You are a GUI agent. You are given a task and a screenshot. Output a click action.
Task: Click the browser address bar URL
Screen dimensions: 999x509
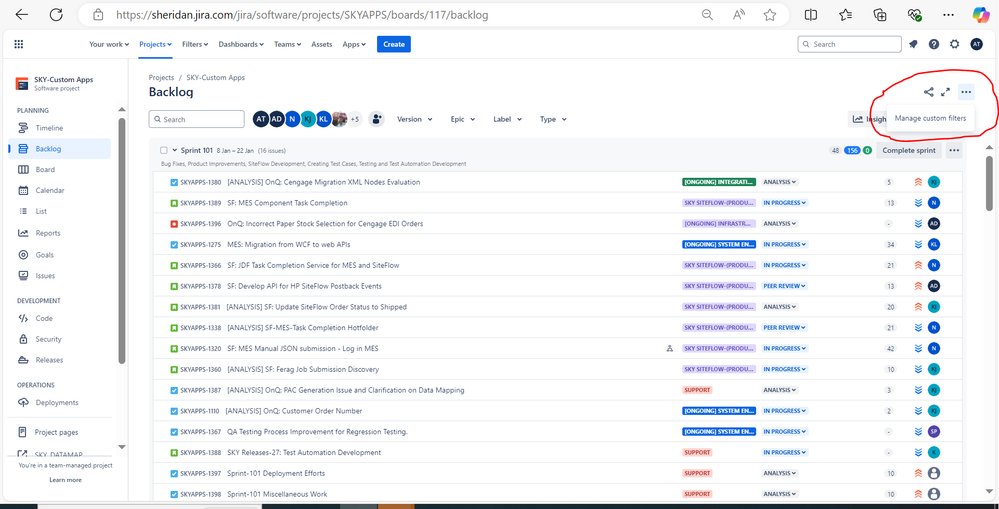pyautogui.click(x=302, y=15)
